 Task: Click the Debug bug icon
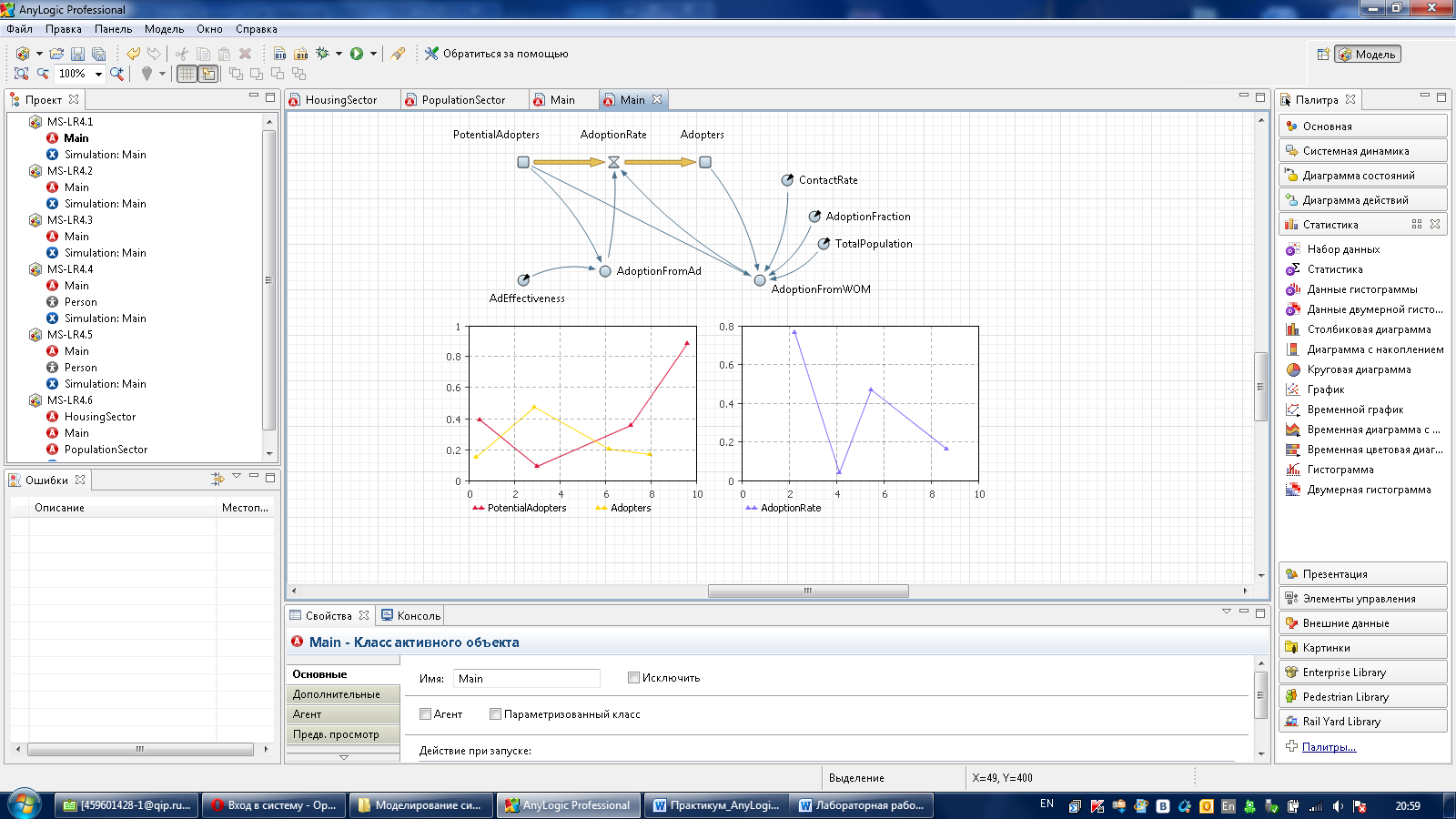tap(322, 54)
